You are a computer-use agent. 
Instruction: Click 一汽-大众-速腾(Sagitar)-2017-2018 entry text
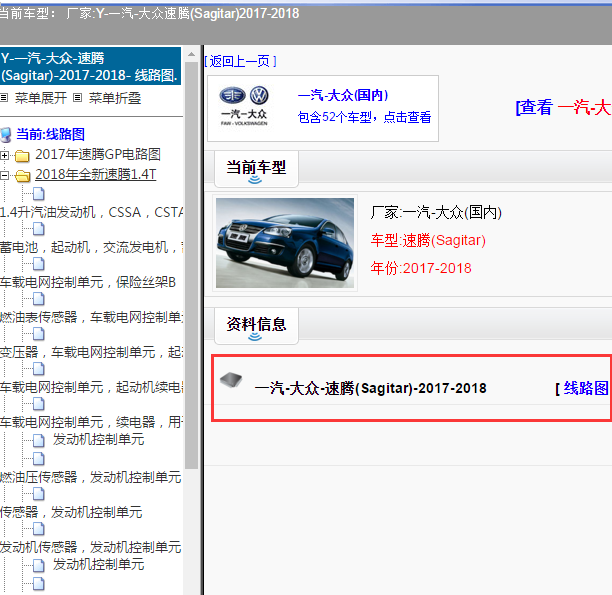click(370, 388)
